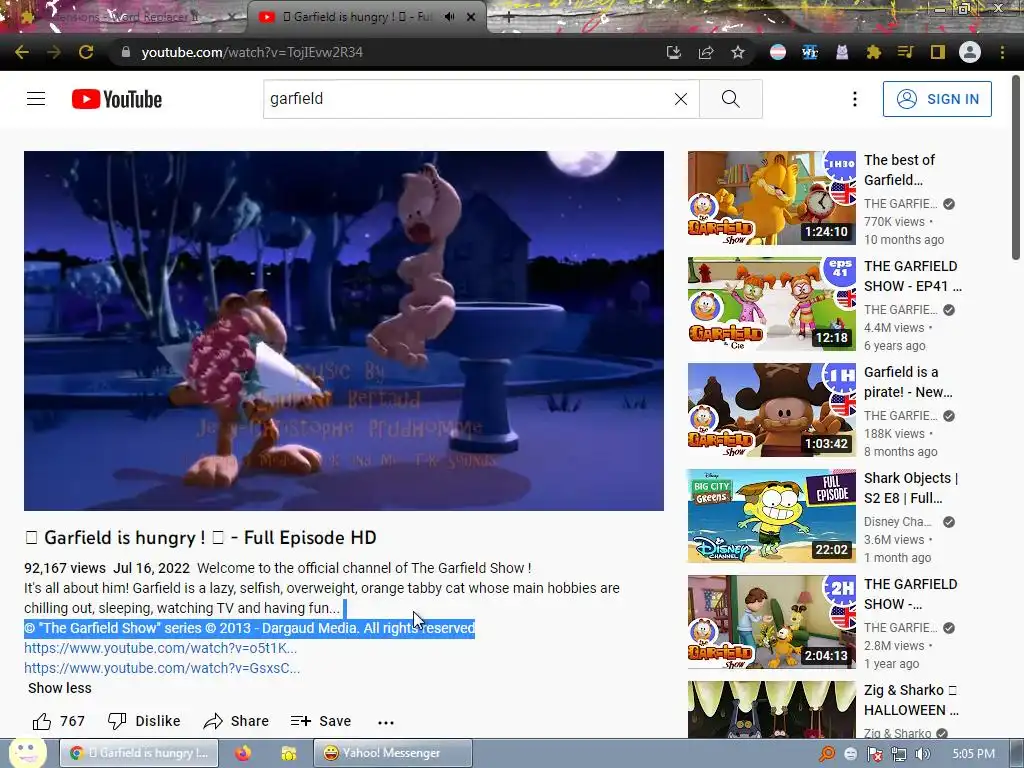Click the address bar URL
Viewport: 1024px width, 768px height.
point(251,52)
